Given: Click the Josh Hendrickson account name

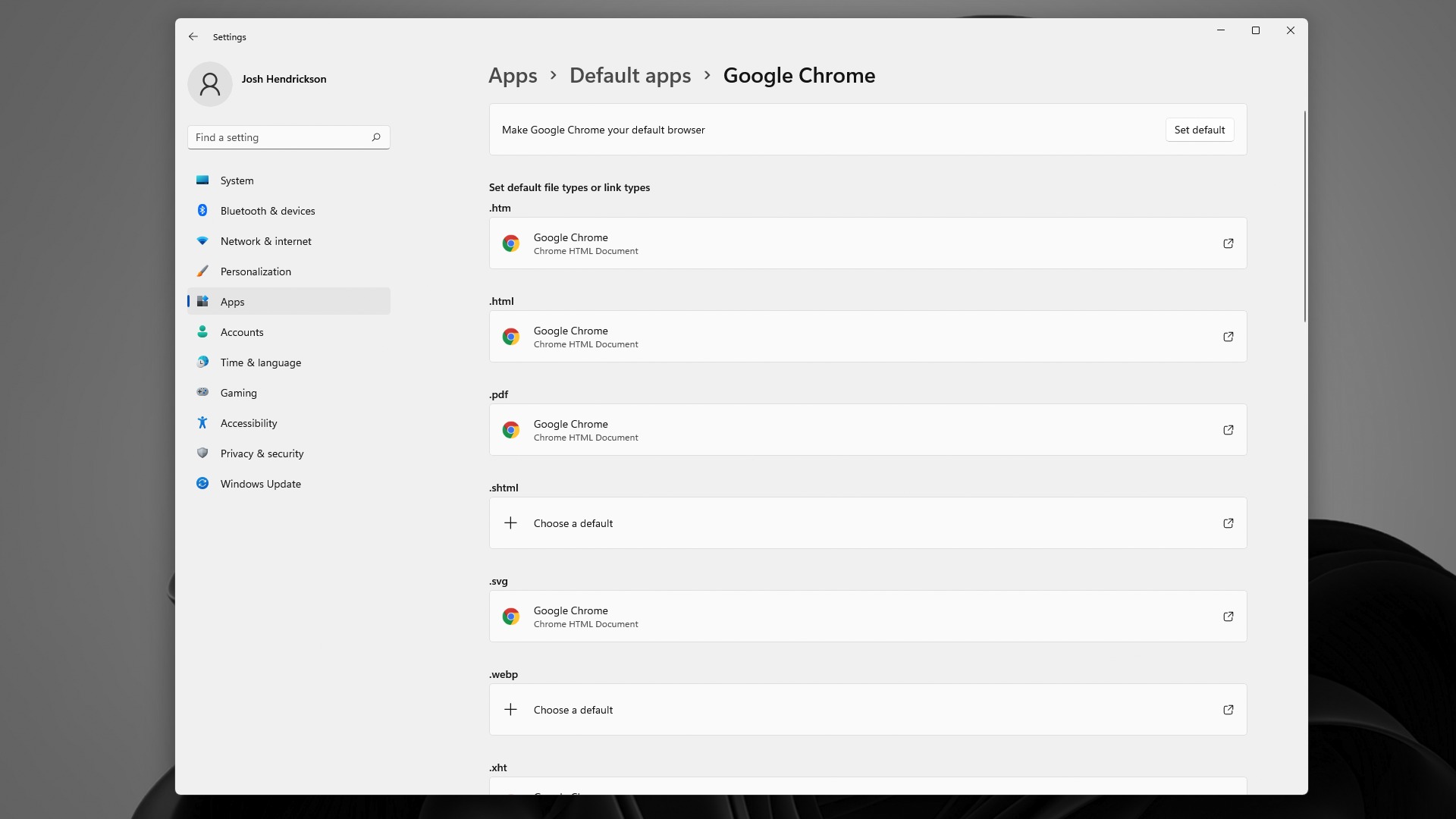Looking at the screenshot, I should pyautogui.click(x=284, y=79).
